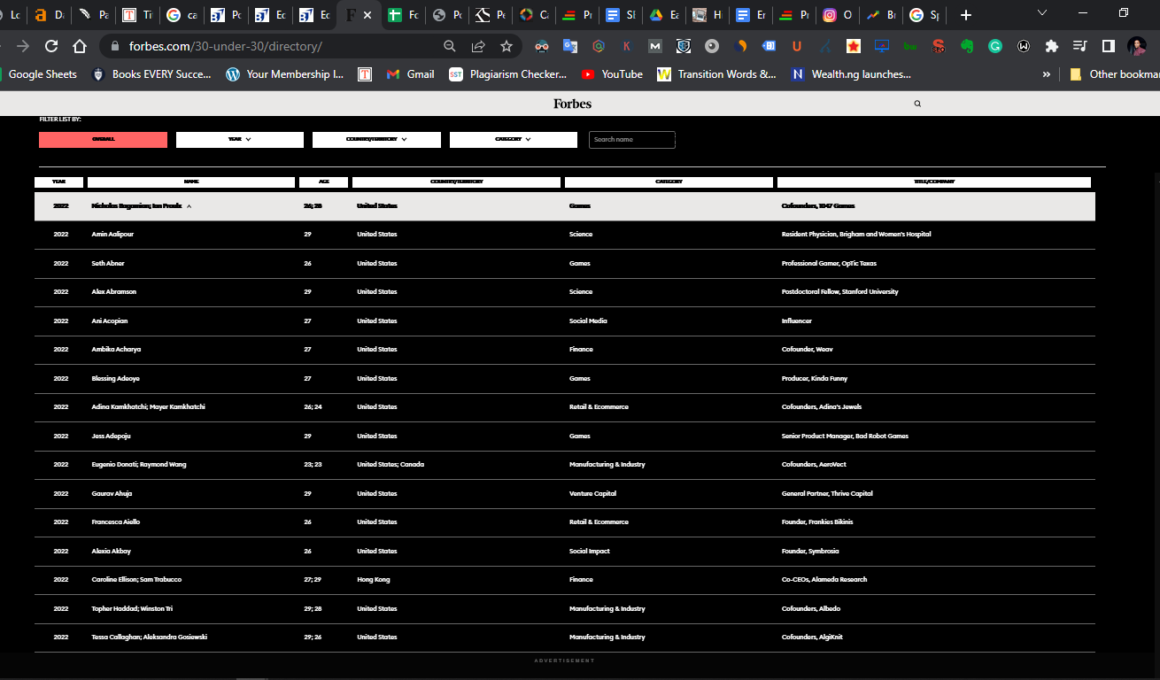Select the Overall filter button
Image resolution: width=1160 pixels, height=680 pixels.
[103, 140]
